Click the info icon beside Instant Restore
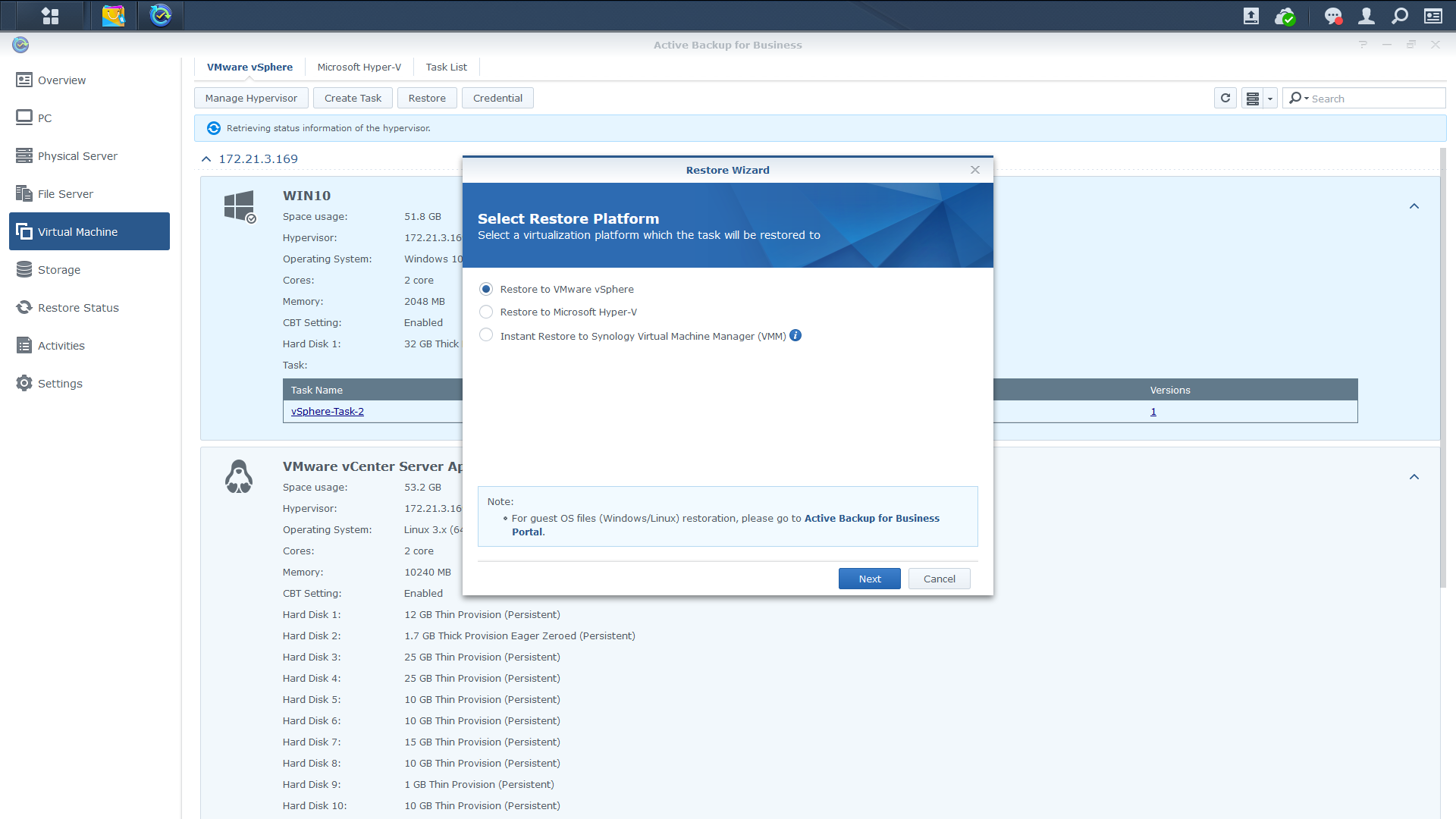This screenshot has width=1456, height=819. coord(795,335)
